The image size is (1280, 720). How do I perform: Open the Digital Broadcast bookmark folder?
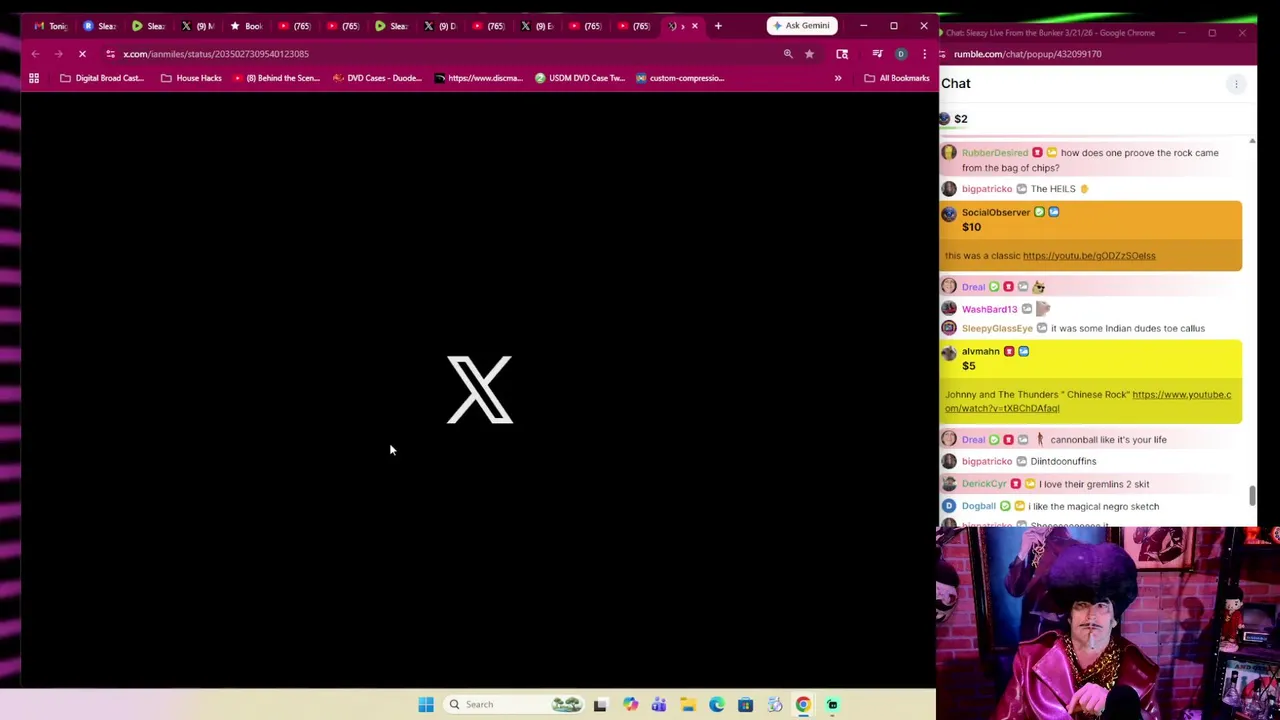pos(102,78)
